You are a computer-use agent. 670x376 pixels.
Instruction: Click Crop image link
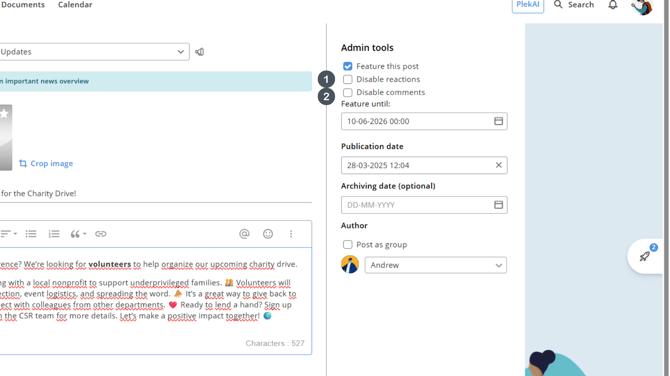pyautogui.click(x=46, y=164)
